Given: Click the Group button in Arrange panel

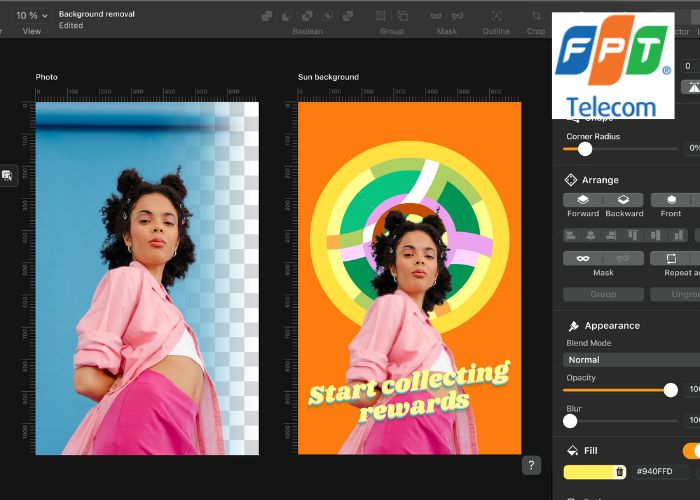Looking at the screenshot, I should point(602,295).
